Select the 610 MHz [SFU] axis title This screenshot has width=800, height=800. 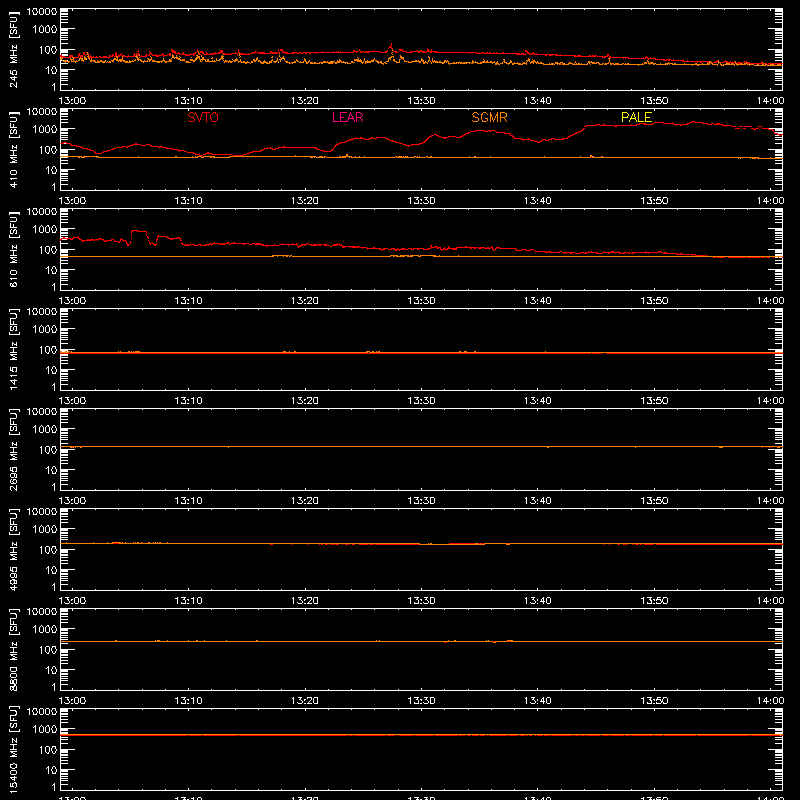coord(13,249)
